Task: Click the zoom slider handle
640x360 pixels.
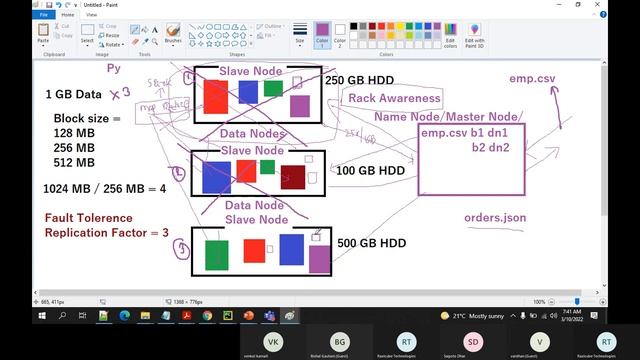Action: [x=577, y=302]
